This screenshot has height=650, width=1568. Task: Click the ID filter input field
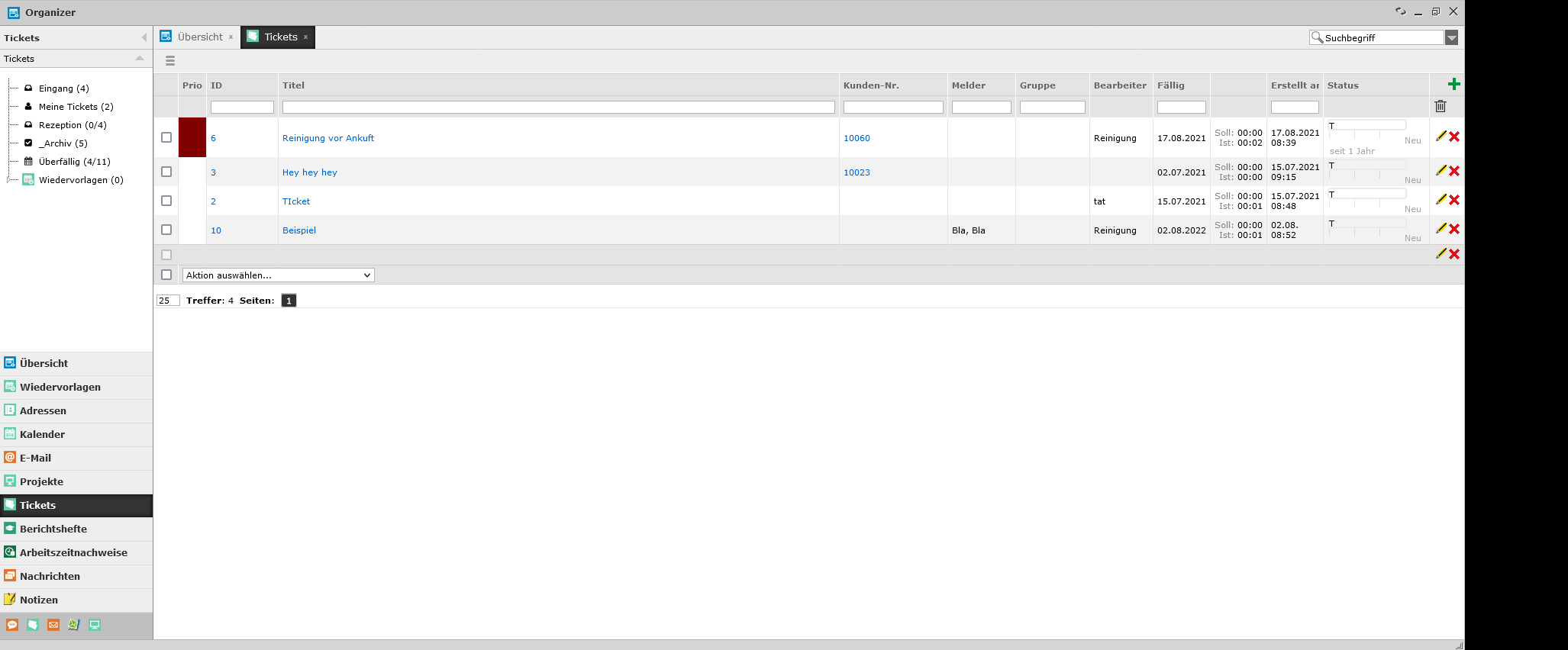[x=242, y=108]
